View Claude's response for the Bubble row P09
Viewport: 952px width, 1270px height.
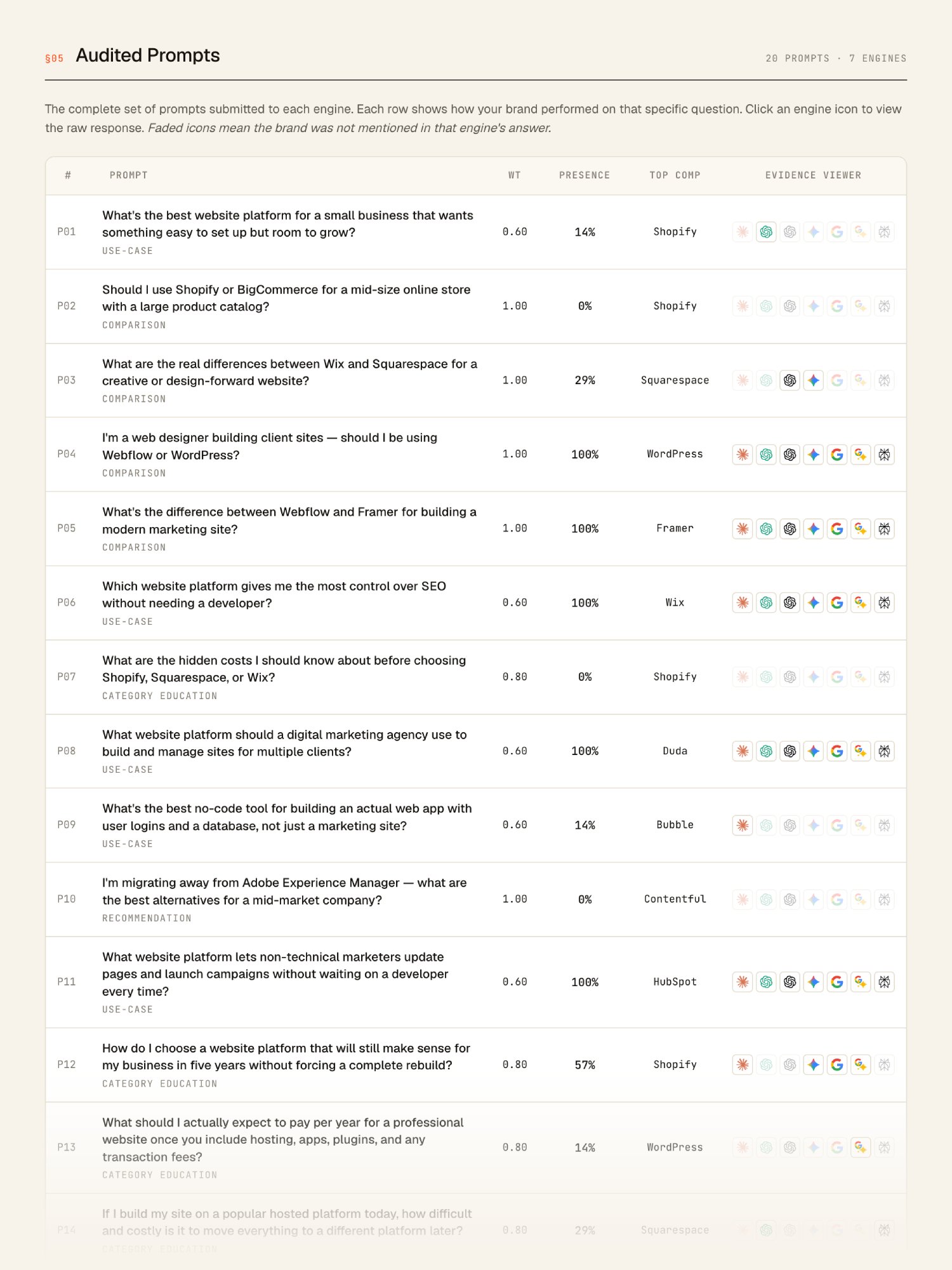tap(743, 825)
